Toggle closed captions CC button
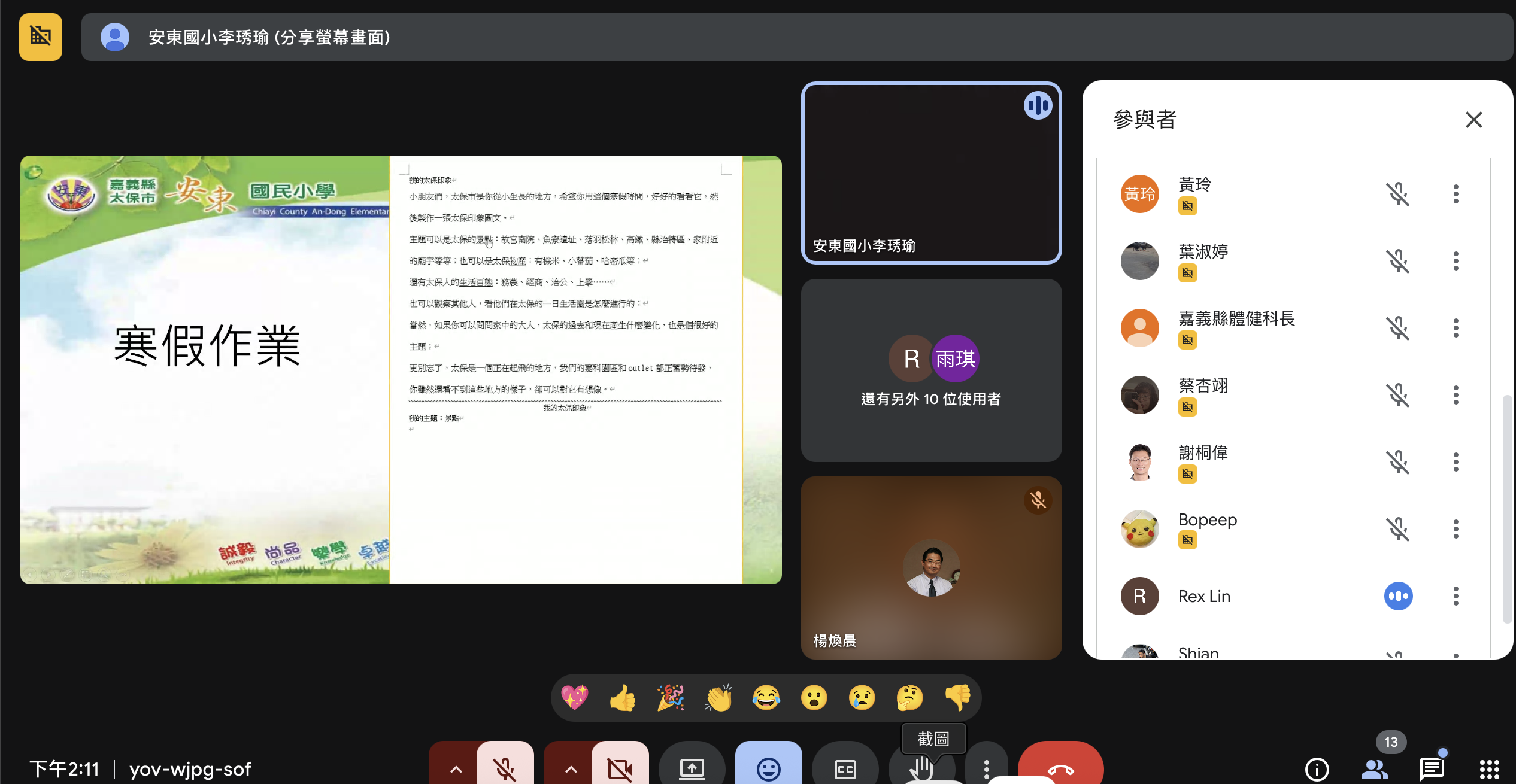 [845, 768]
